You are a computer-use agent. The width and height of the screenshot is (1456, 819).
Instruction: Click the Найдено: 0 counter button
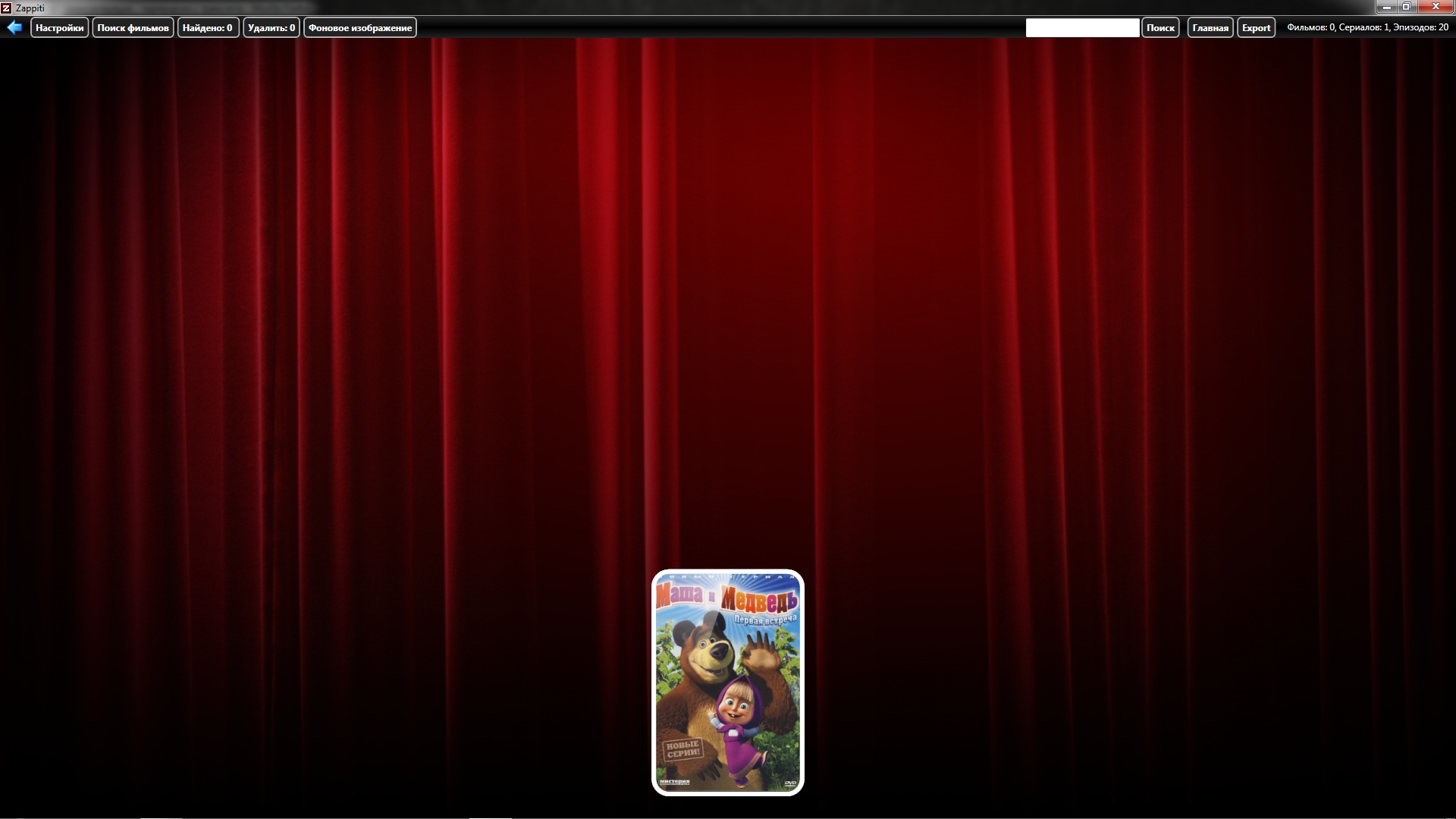click(x=208, y=28)
